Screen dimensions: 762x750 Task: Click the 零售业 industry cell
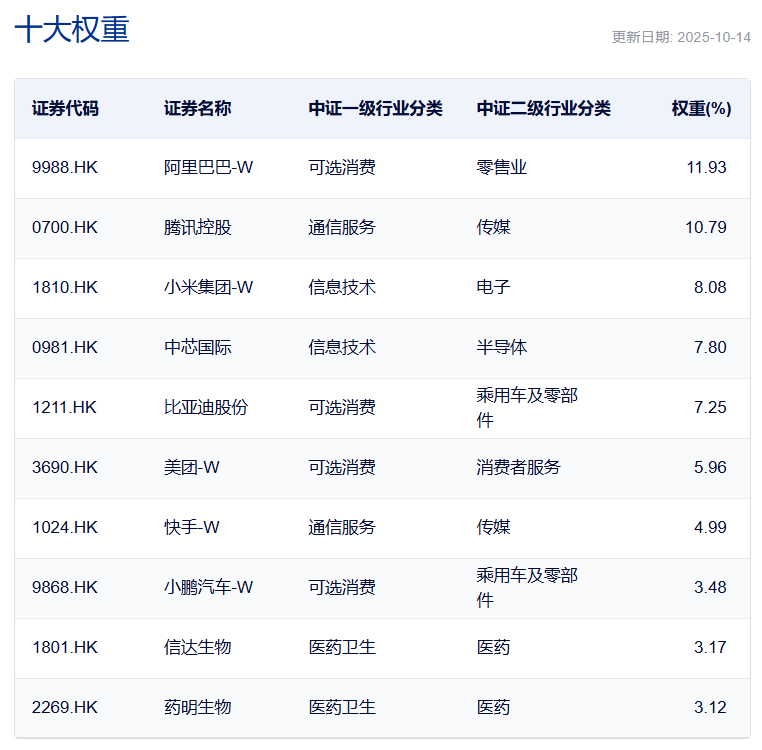(502, 168)
